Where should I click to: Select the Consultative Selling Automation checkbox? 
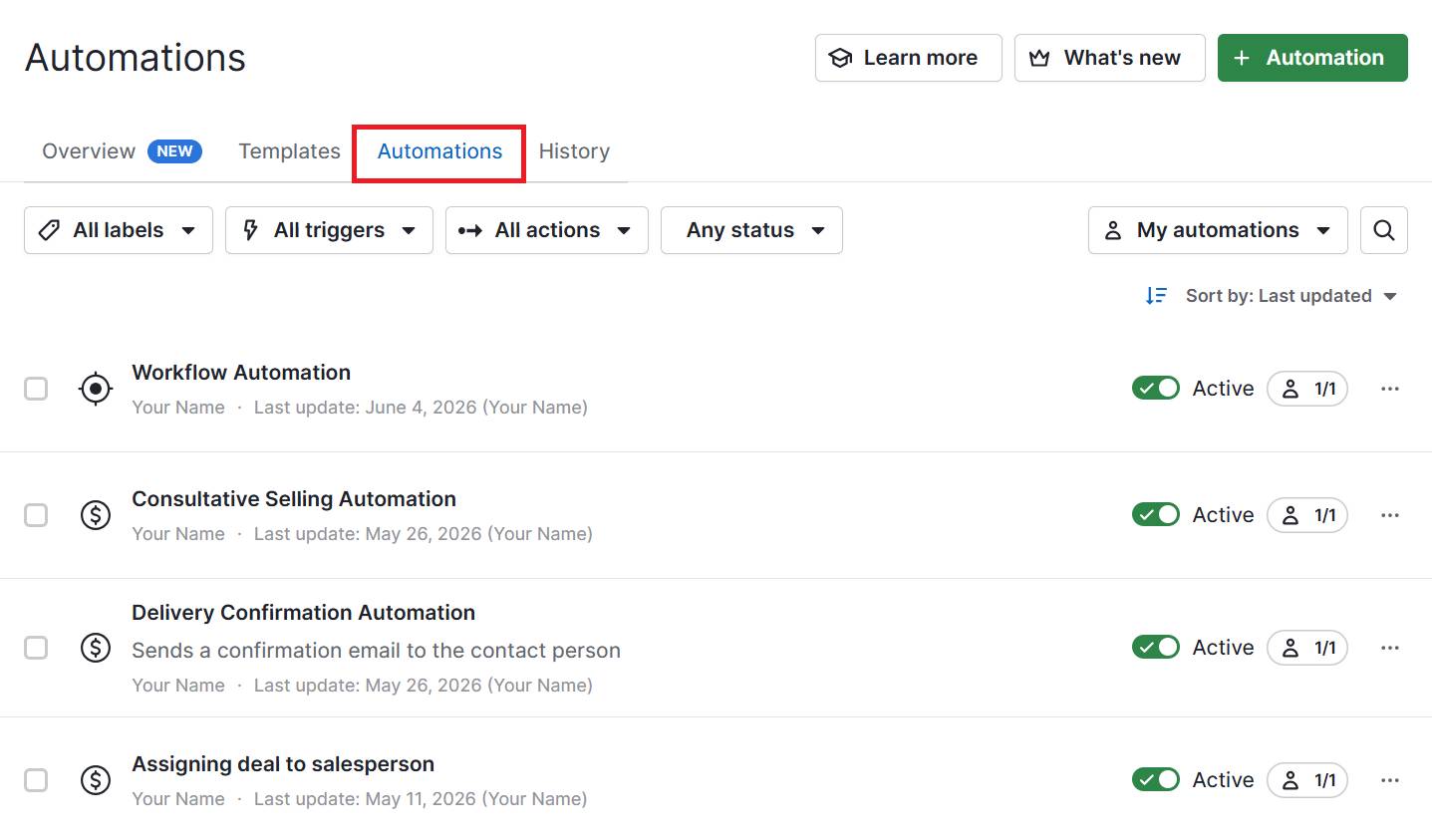pyautogui.click(x=36, y=515)
